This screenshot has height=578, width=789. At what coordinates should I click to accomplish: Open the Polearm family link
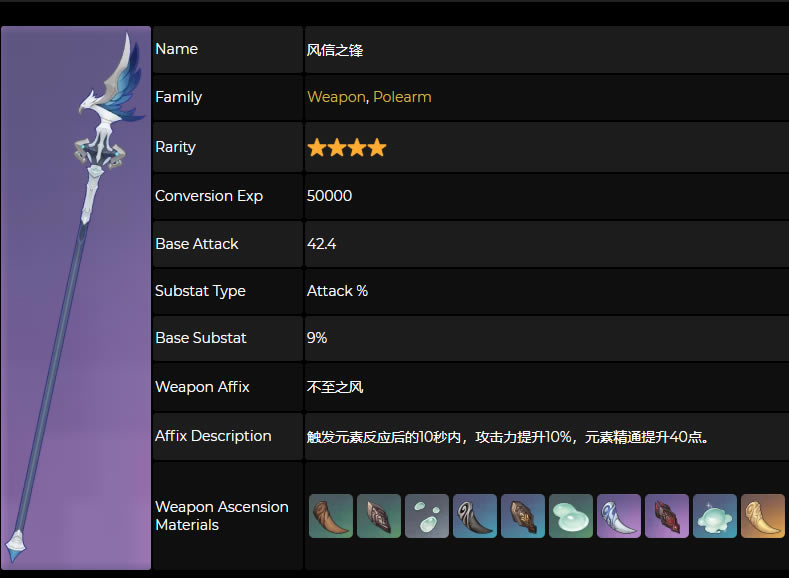point(402,97)
